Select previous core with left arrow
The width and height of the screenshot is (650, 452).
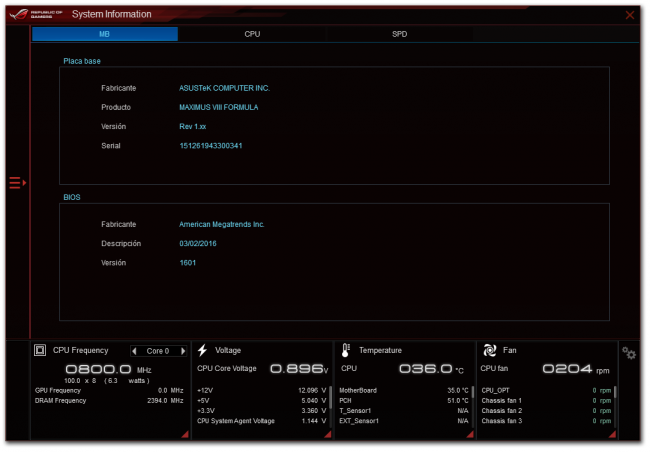pyautogui.click(x=135, y=351)
